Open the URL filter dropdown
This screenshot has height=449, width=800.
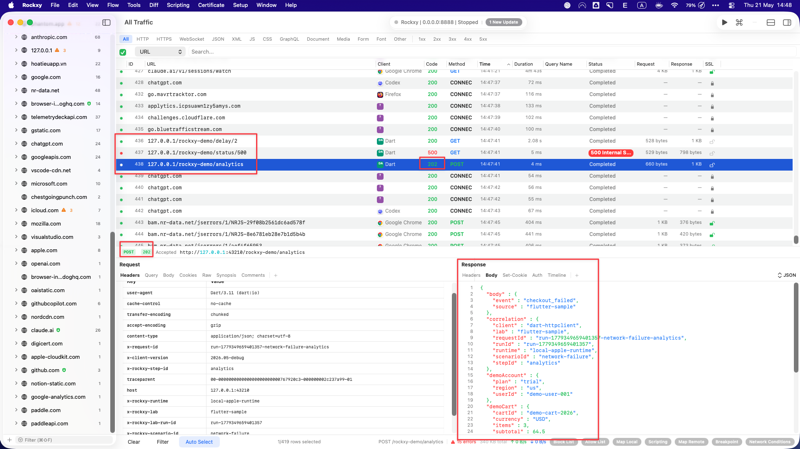coord(160,52)
